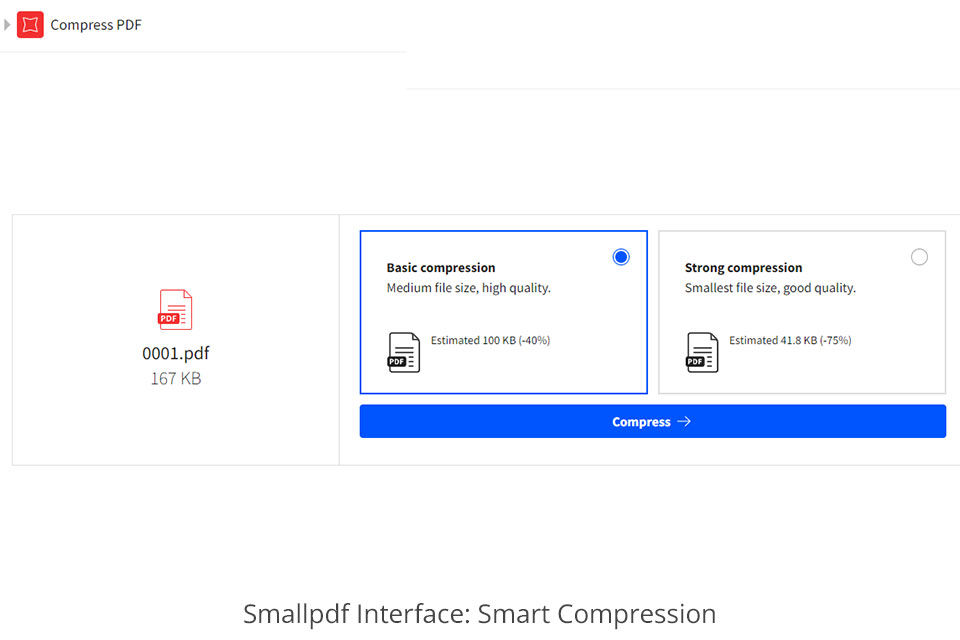Click the Basic compression heading
This screenshot has width=960, height=640.
pos(441,268)
